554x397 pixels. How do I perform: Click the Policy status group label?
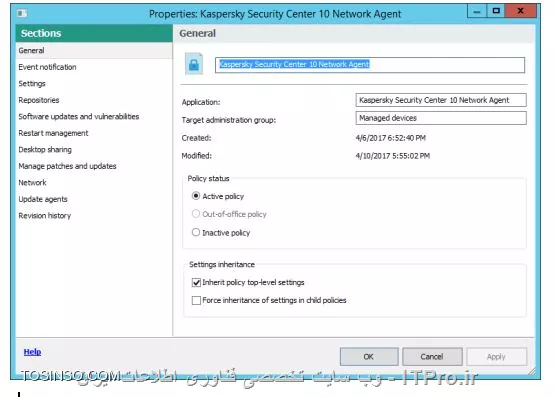[208, 178]
